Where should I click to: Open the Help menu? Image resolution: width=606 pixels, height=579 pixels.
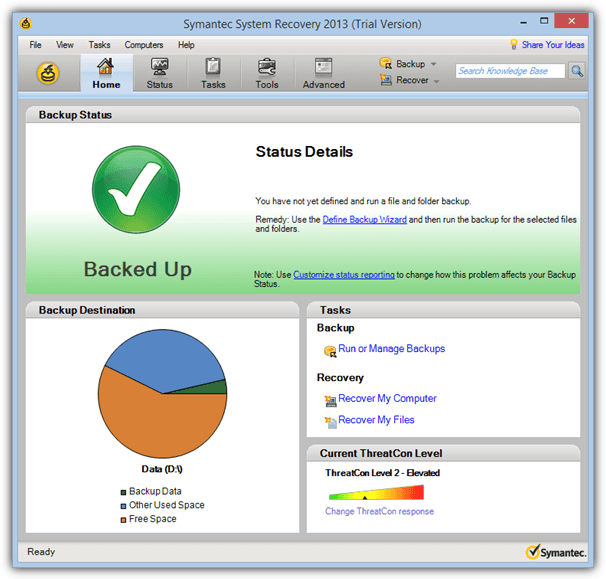(186, 45)
